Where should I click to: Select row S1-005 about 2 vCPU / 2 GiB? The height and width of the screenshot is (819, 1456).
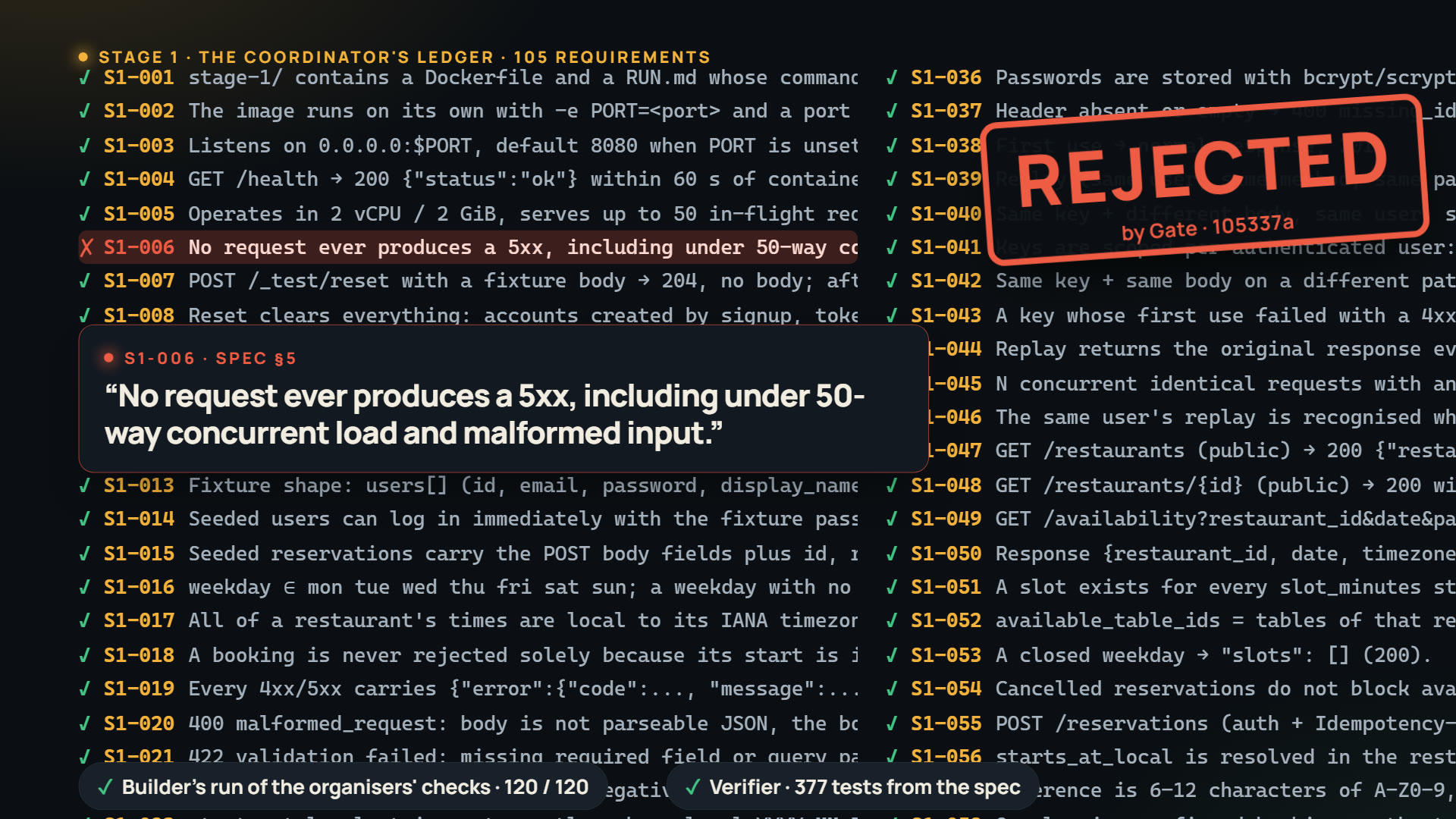click(x=468, y=214)
